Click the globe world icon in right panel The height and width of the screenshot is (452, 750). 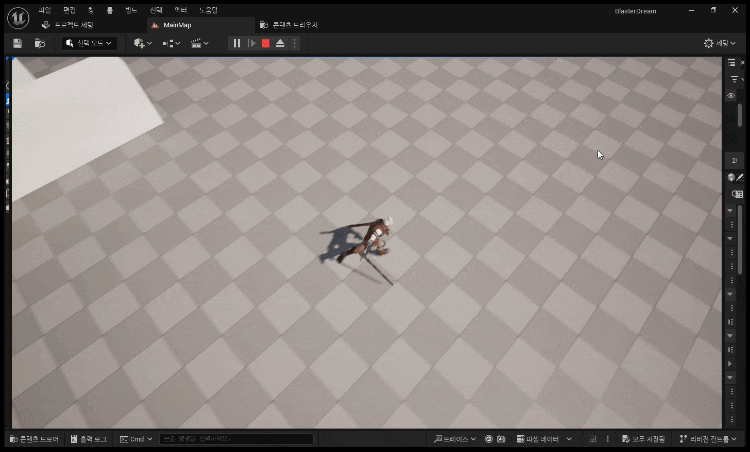click(731, 177)
